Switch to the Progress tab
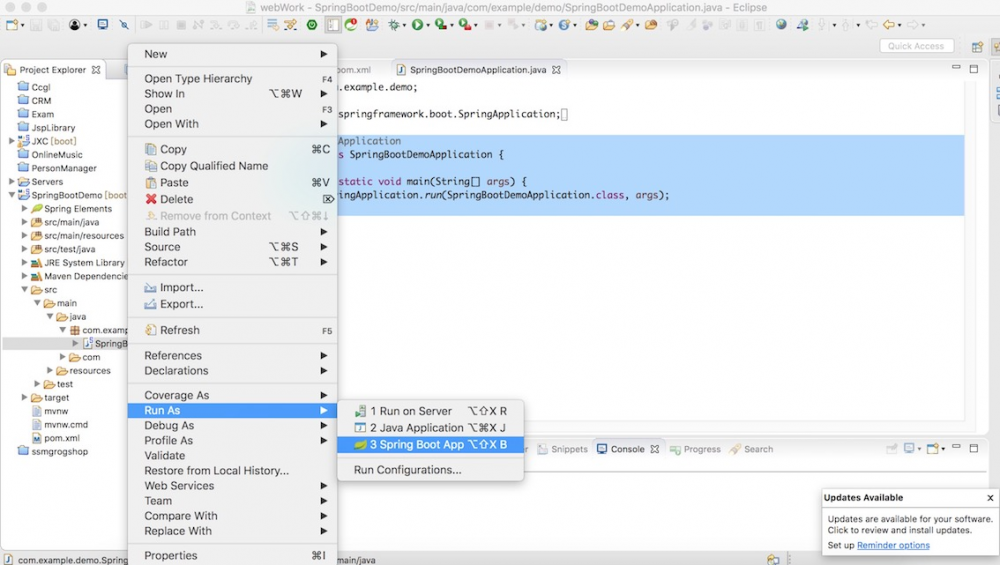Viewport: 1000px width, 565px height. pyautogui.click(x=701, y=449)
